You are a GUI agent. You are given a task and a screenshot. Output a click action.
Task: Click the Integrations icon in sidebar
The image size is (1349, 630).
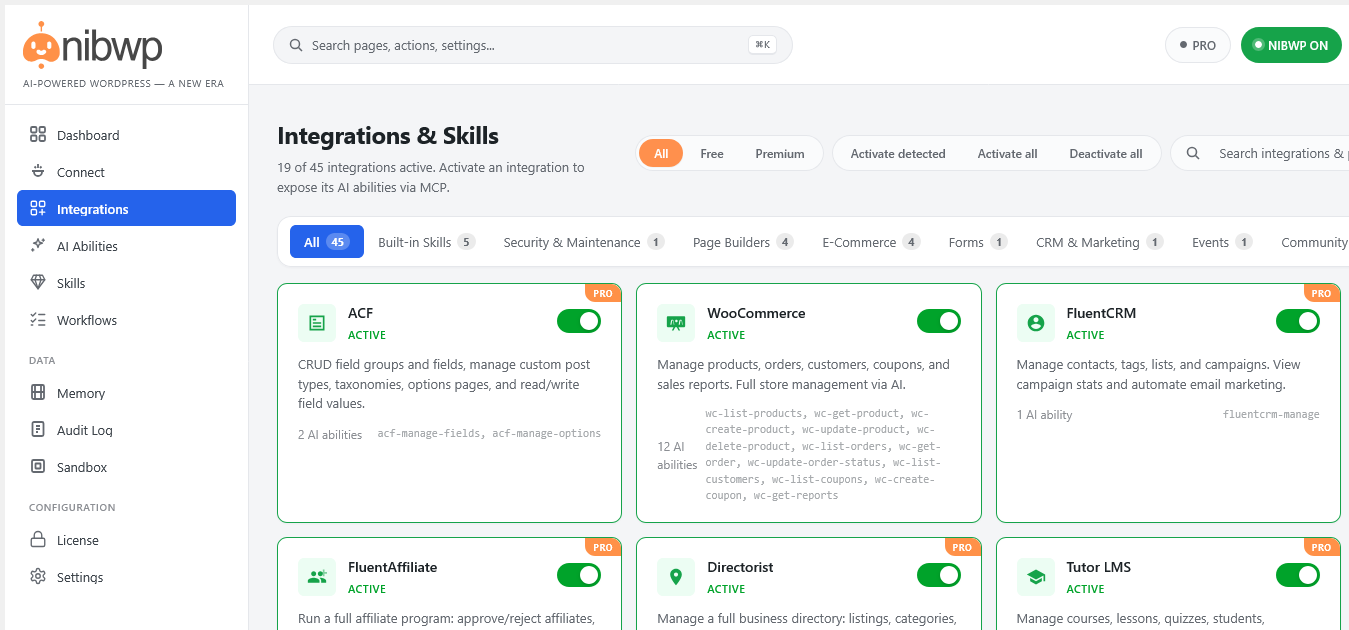(38, 208)
